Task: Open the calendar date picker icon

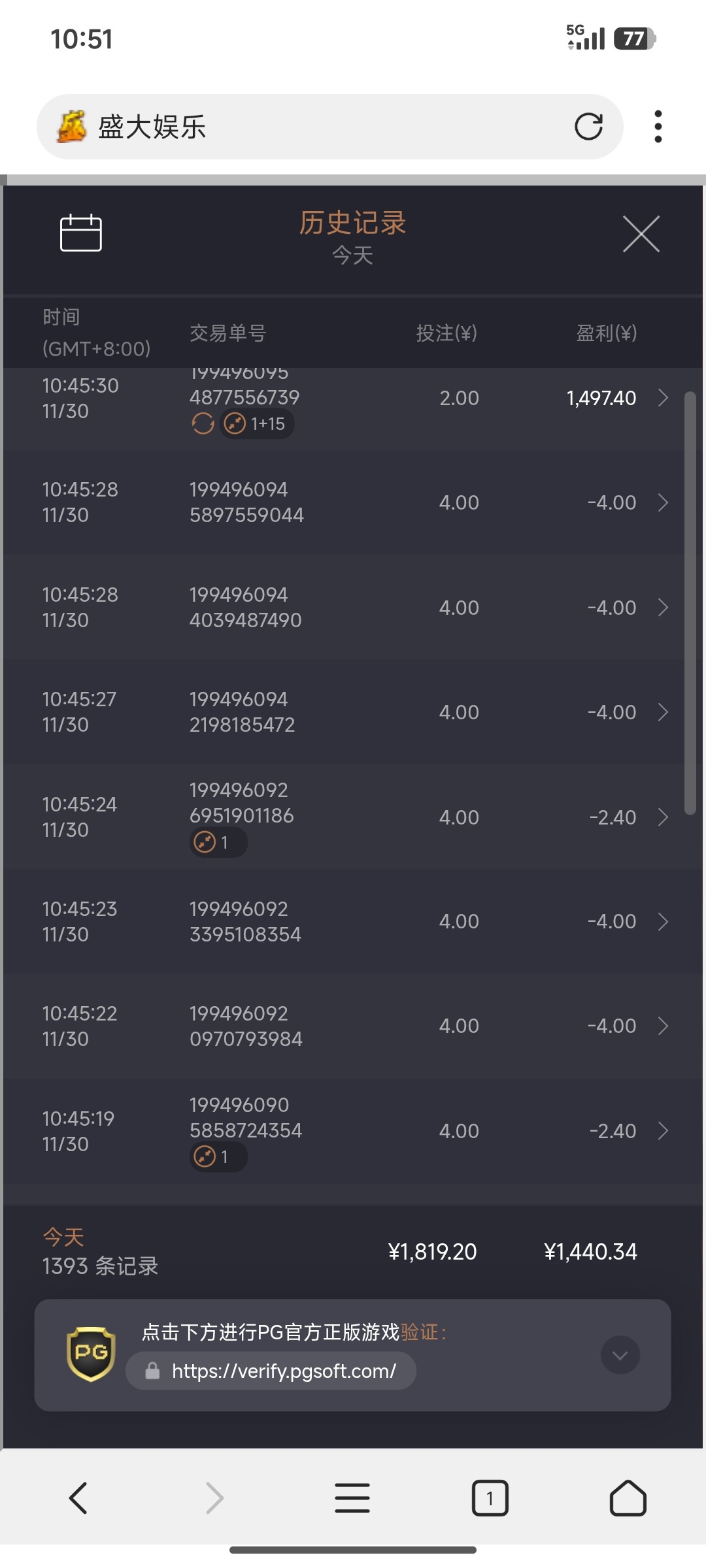Action: 80,233
